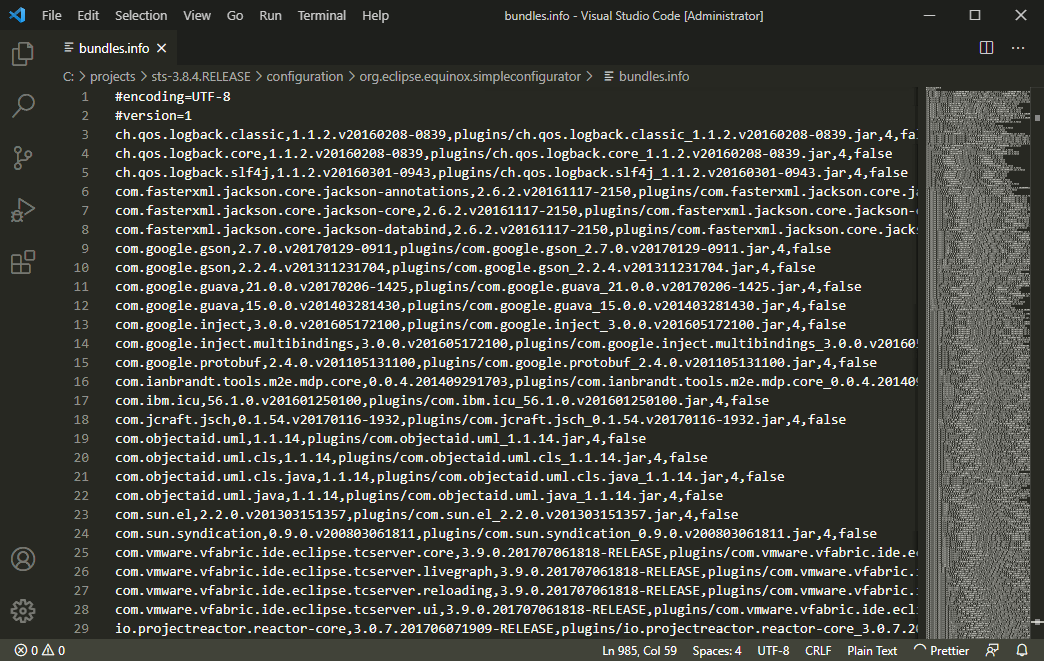Click the com.ibm.icu line

(442, 401)
